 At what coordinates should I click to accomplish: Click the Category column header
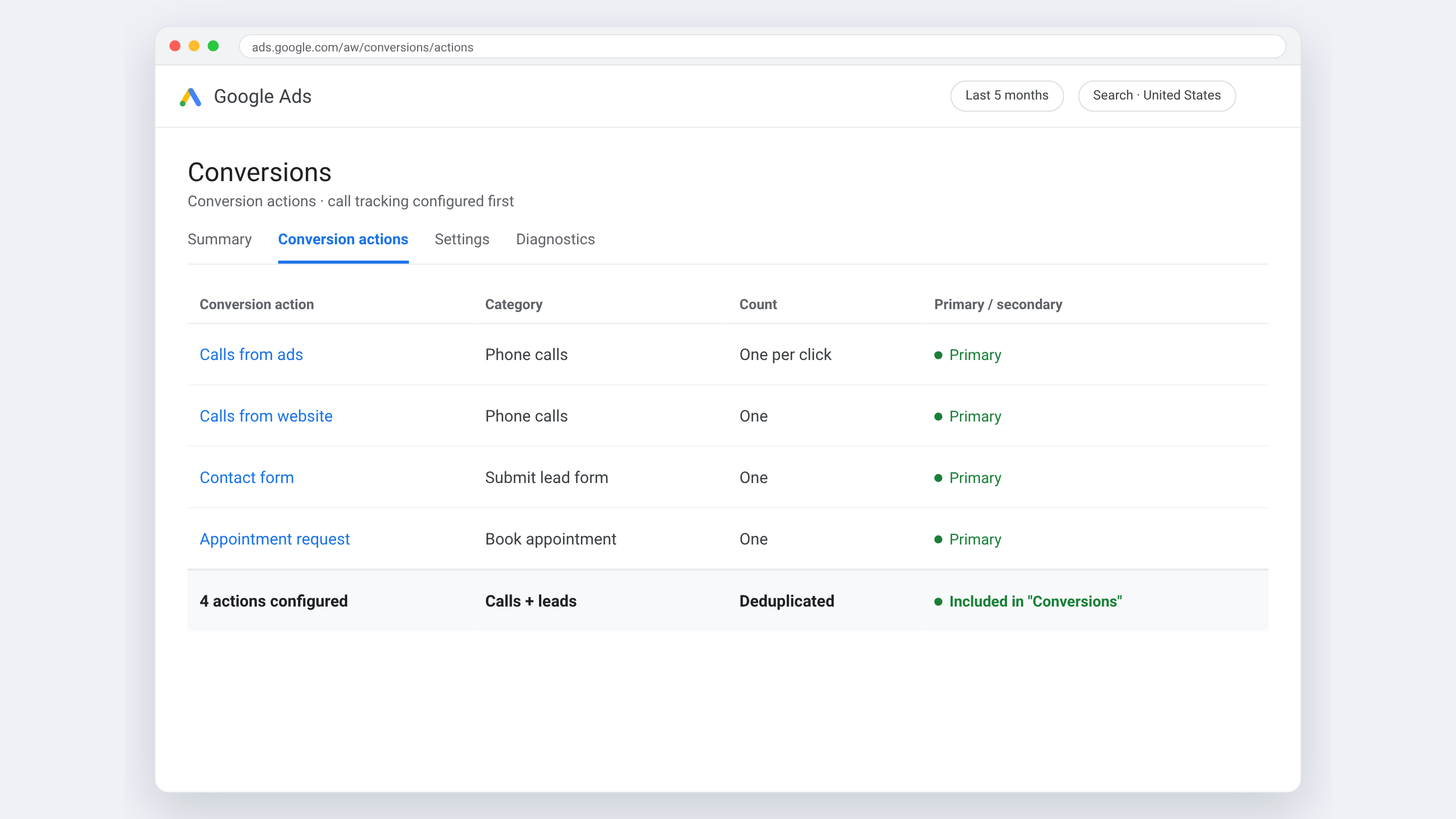513,304
